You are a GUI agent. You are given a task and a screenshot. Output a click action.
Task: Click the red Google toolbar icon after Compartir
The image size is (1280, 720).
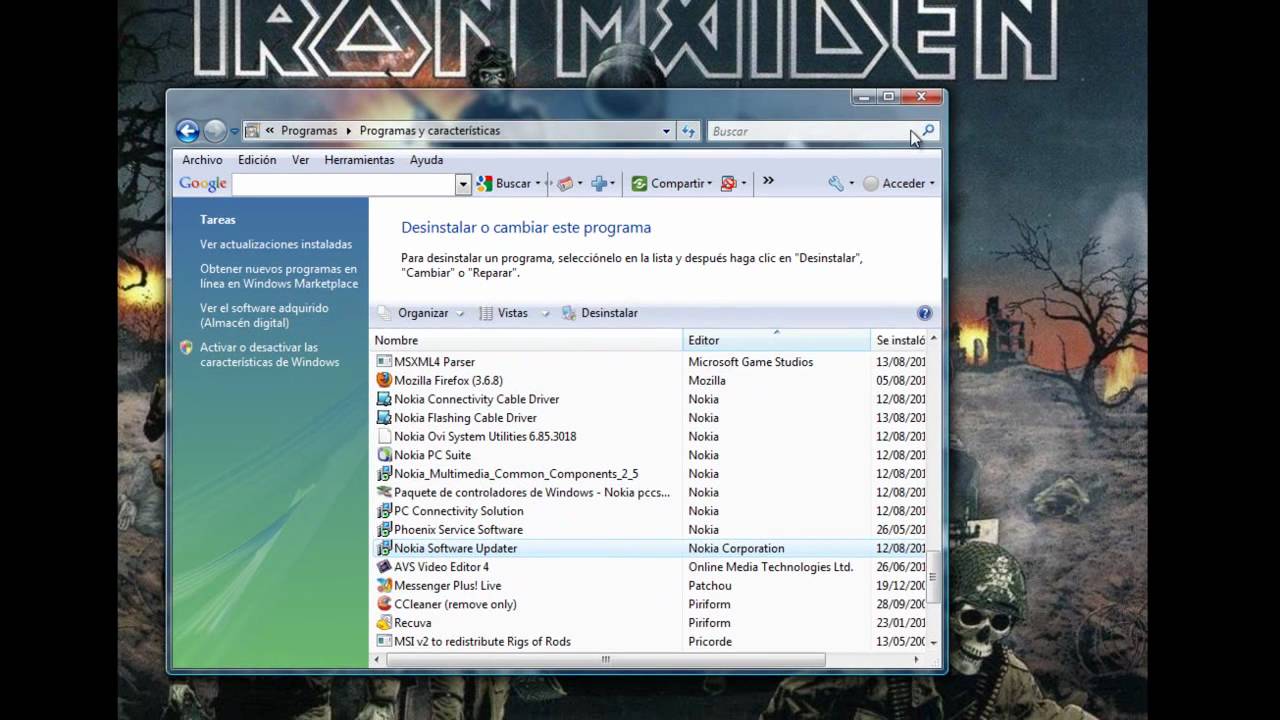tap(728, 184)
